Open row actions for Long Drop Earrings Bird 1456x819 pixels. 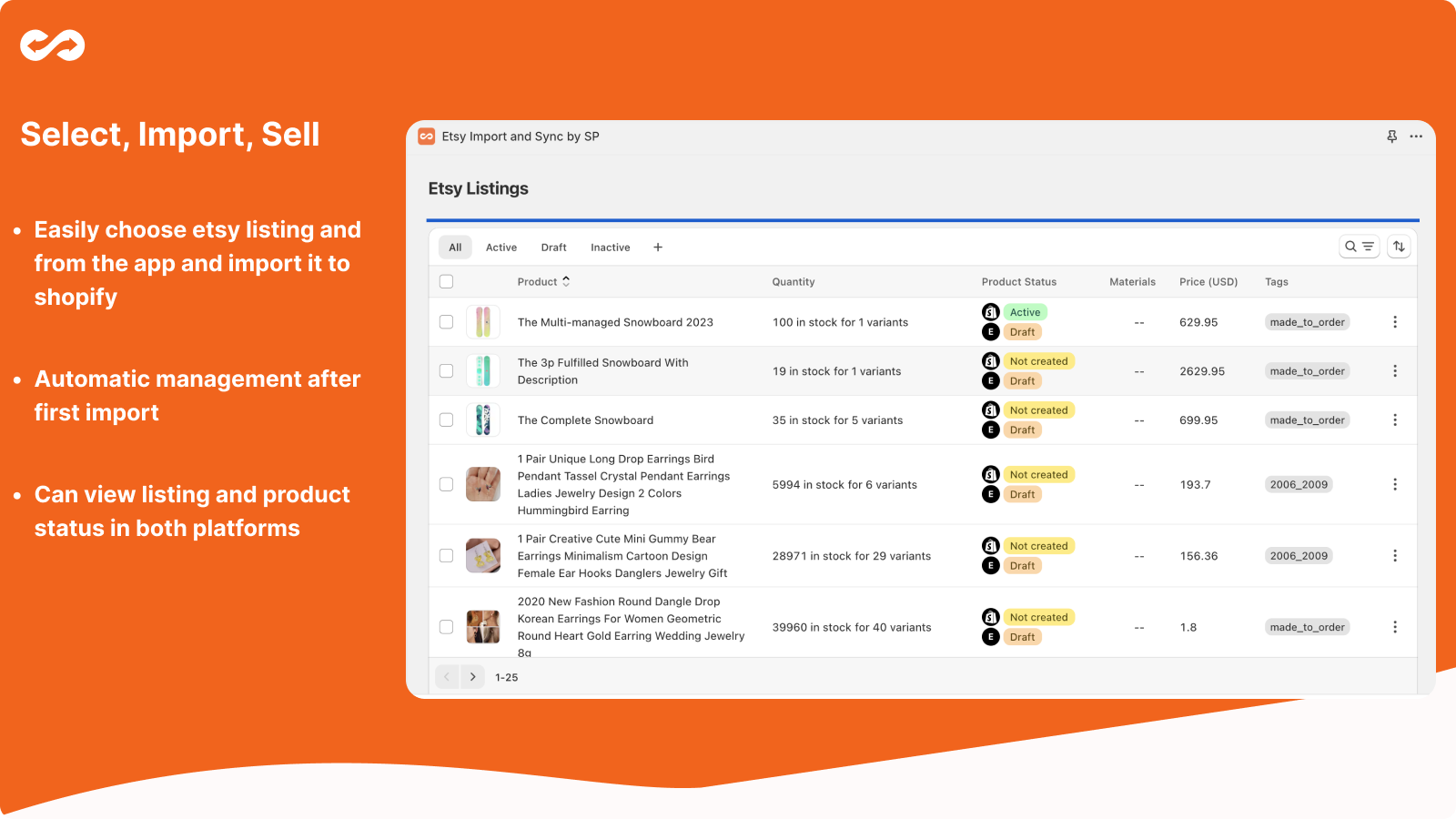click(1395, 485)
